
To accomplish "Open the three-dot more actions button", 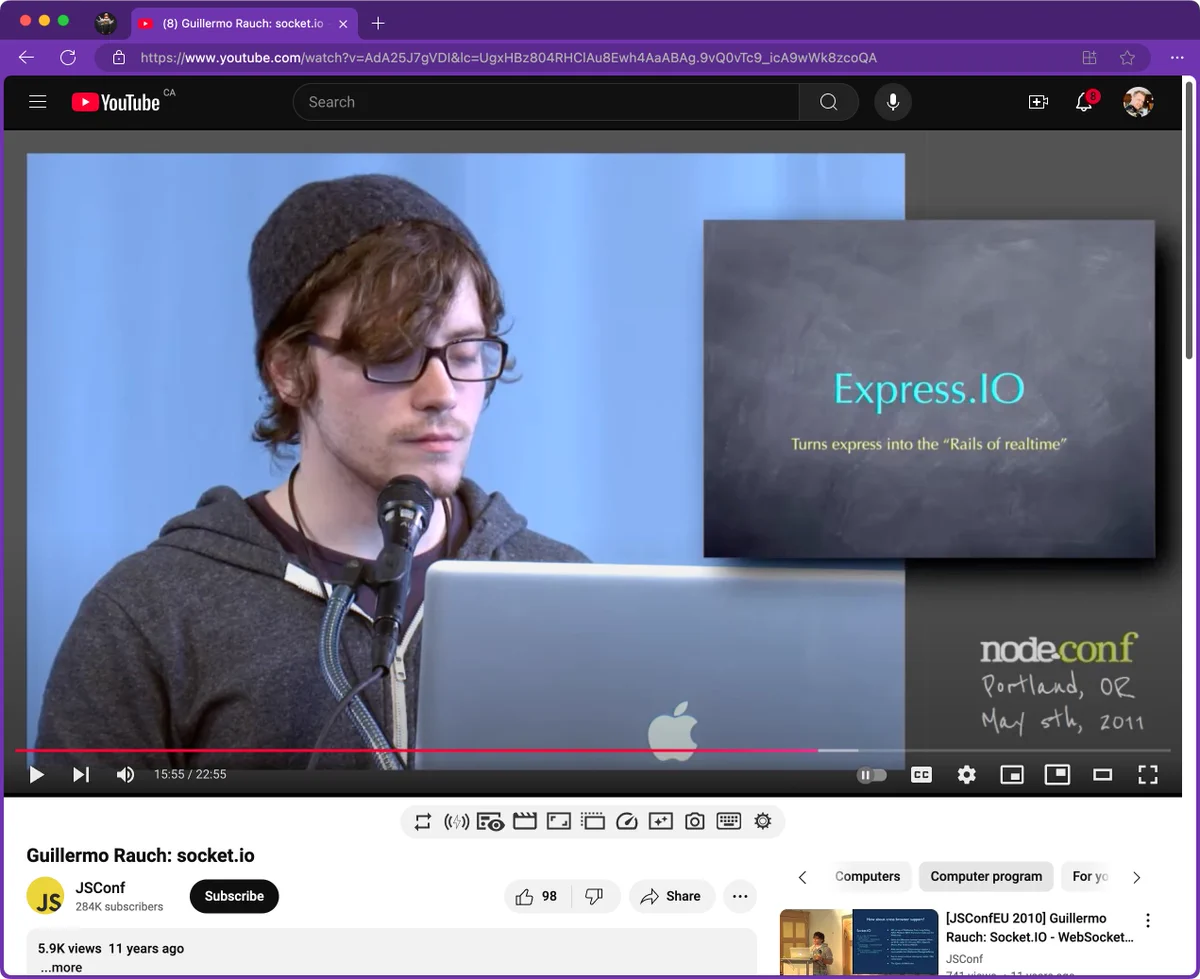I will [740, 896].
